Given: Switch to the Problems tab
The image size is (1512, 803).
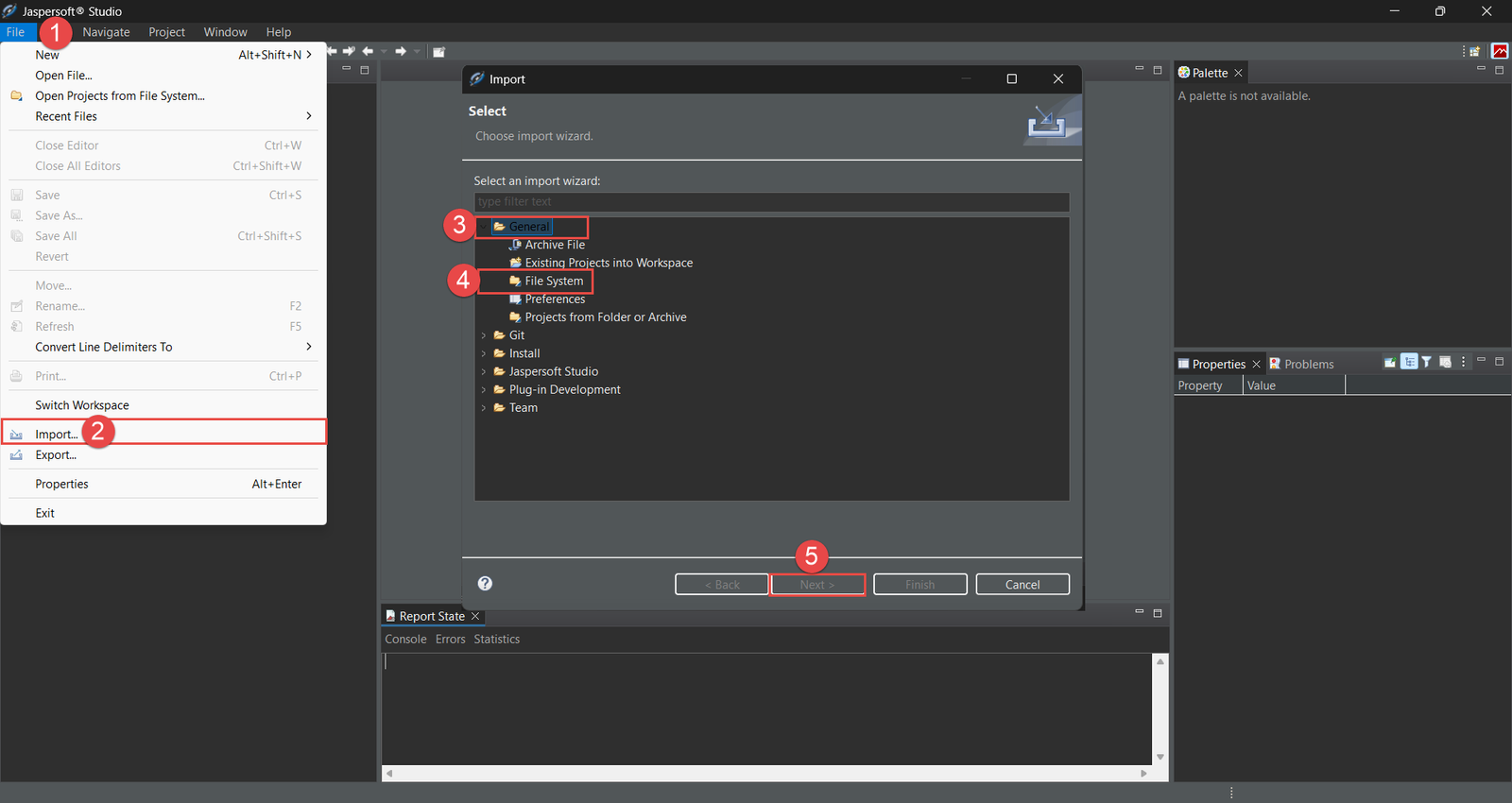Looking at the screenshot, I should pyautogui.click(x=1308, y=365).
